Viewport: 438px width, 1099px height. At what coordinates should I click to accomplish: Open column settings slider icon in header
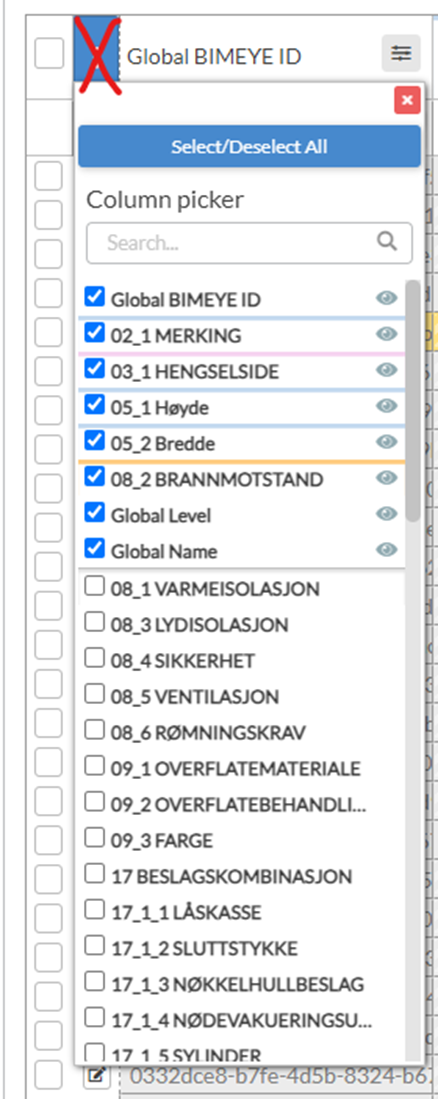click(401, 53)
